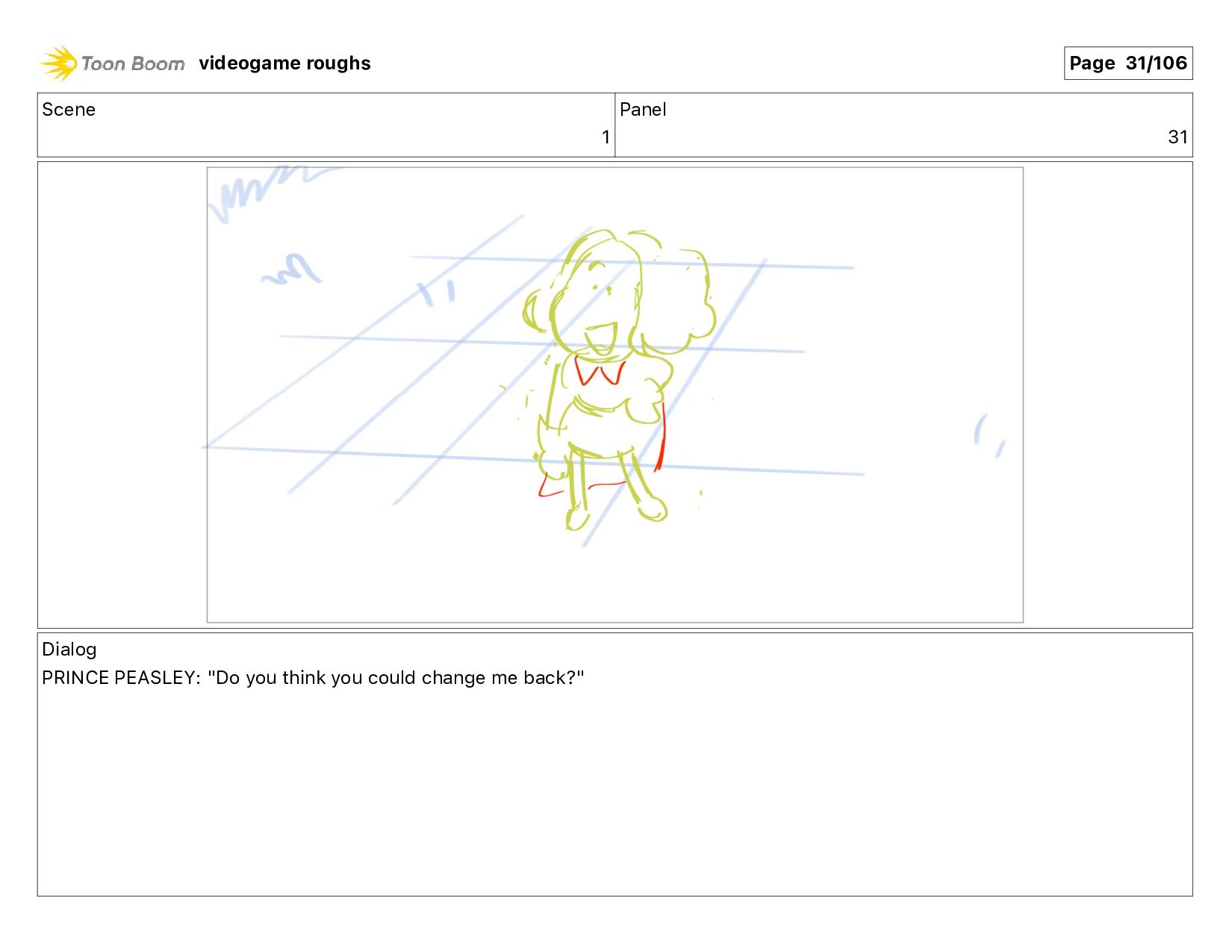Screen dimensions: 1232x952
Task: Click the 'videogame roughs' title text
Action: [x=284, y=63]
